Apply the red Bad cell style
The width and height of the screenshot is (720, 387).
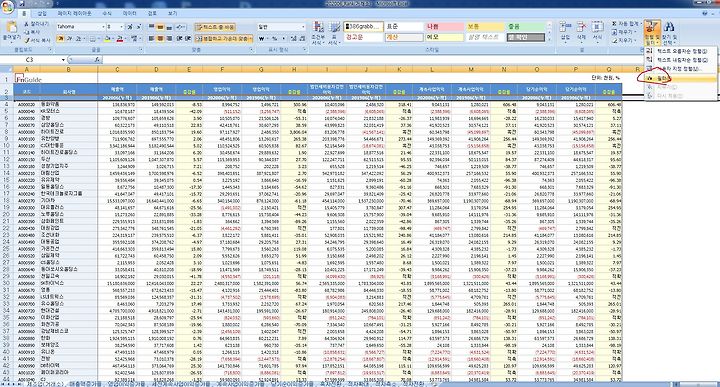coord(444,27)
